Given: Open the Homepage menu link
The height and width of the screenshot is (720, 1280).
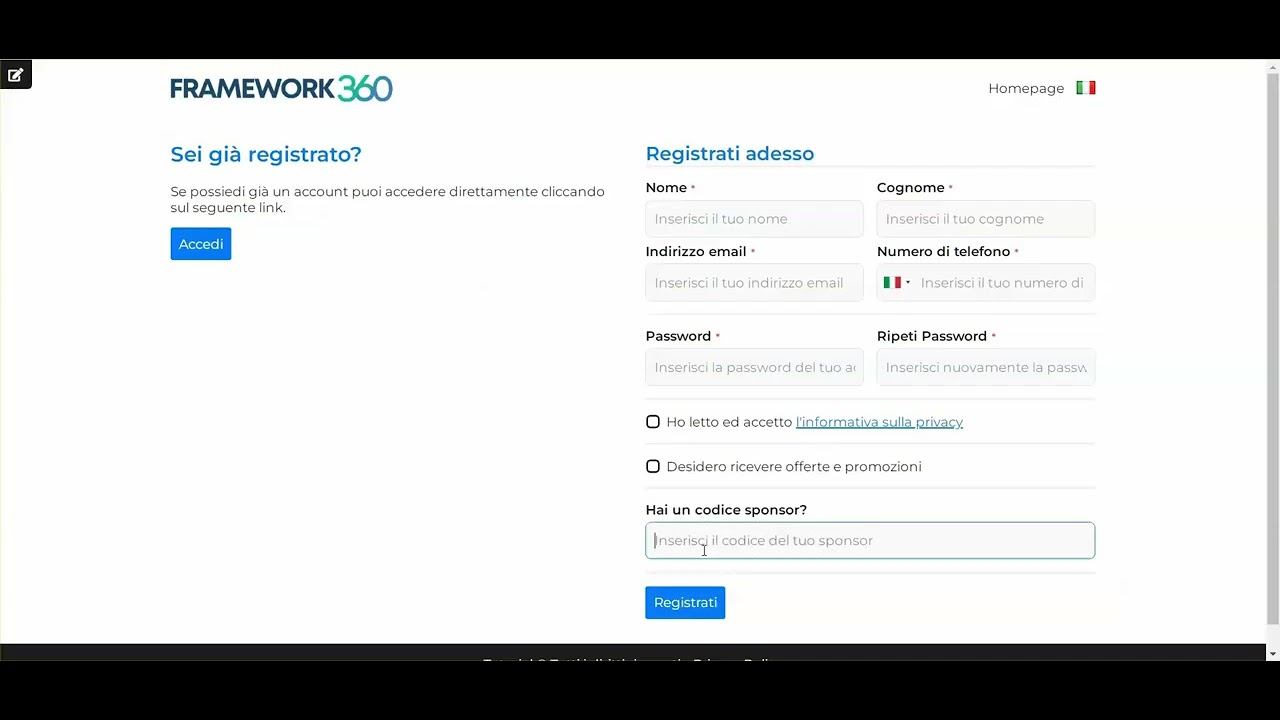Looking at the screenshot, I should [1025, 88].
